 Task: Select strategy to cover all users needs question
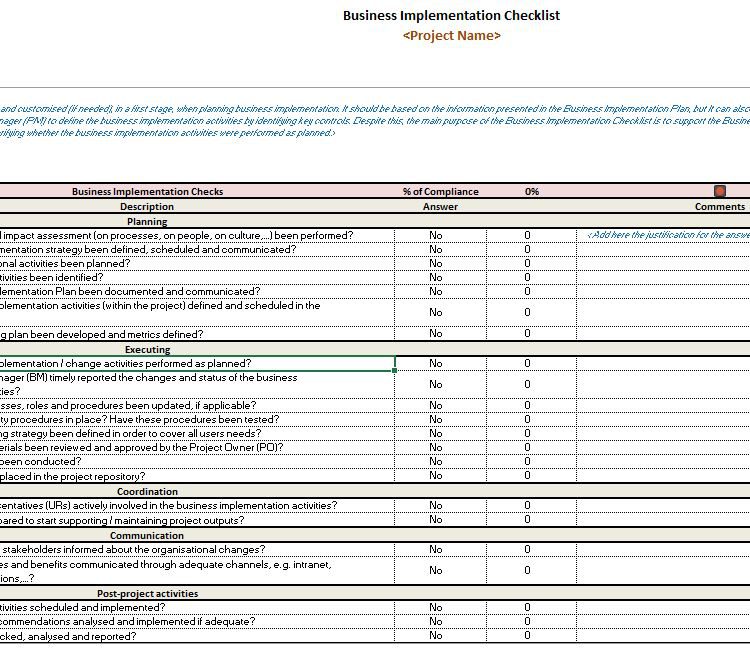[197, 433]
